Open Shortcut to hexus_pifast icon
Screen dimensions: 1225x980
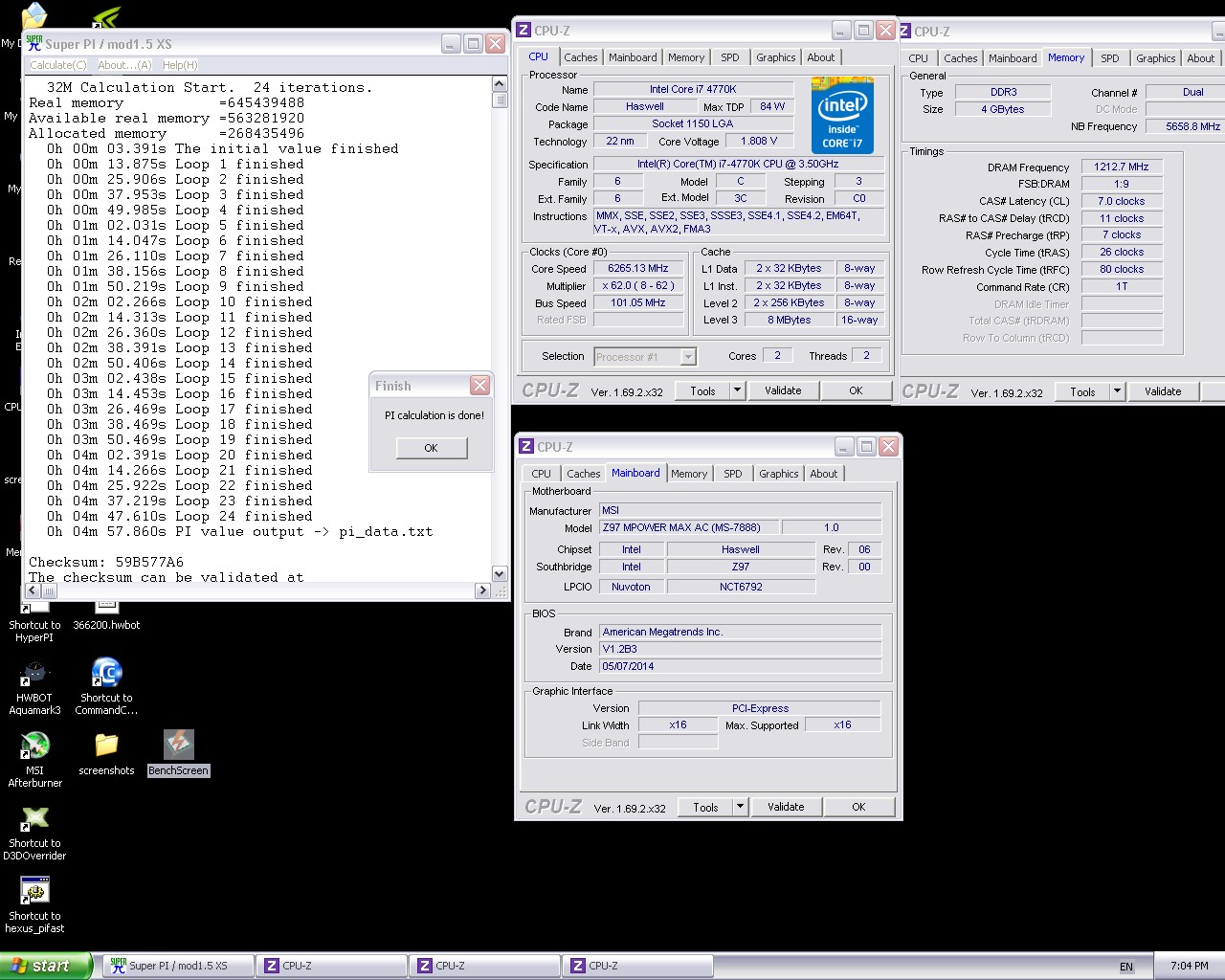(x=34, y=904)
